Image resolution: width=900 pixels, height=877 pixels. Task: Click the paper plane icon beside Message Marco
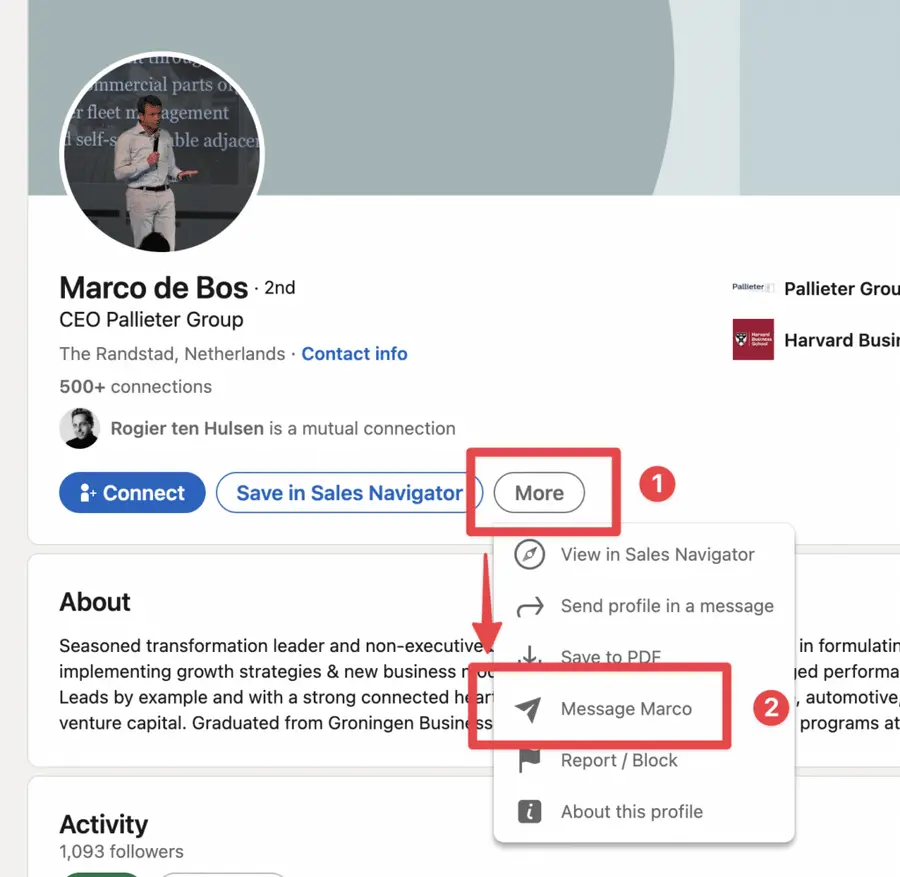click(x=529, y=708)
